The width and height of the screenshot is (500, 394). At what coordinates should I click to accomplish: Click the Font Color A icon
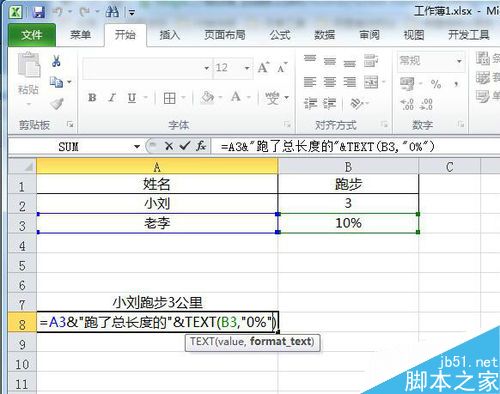pos(236,97)
